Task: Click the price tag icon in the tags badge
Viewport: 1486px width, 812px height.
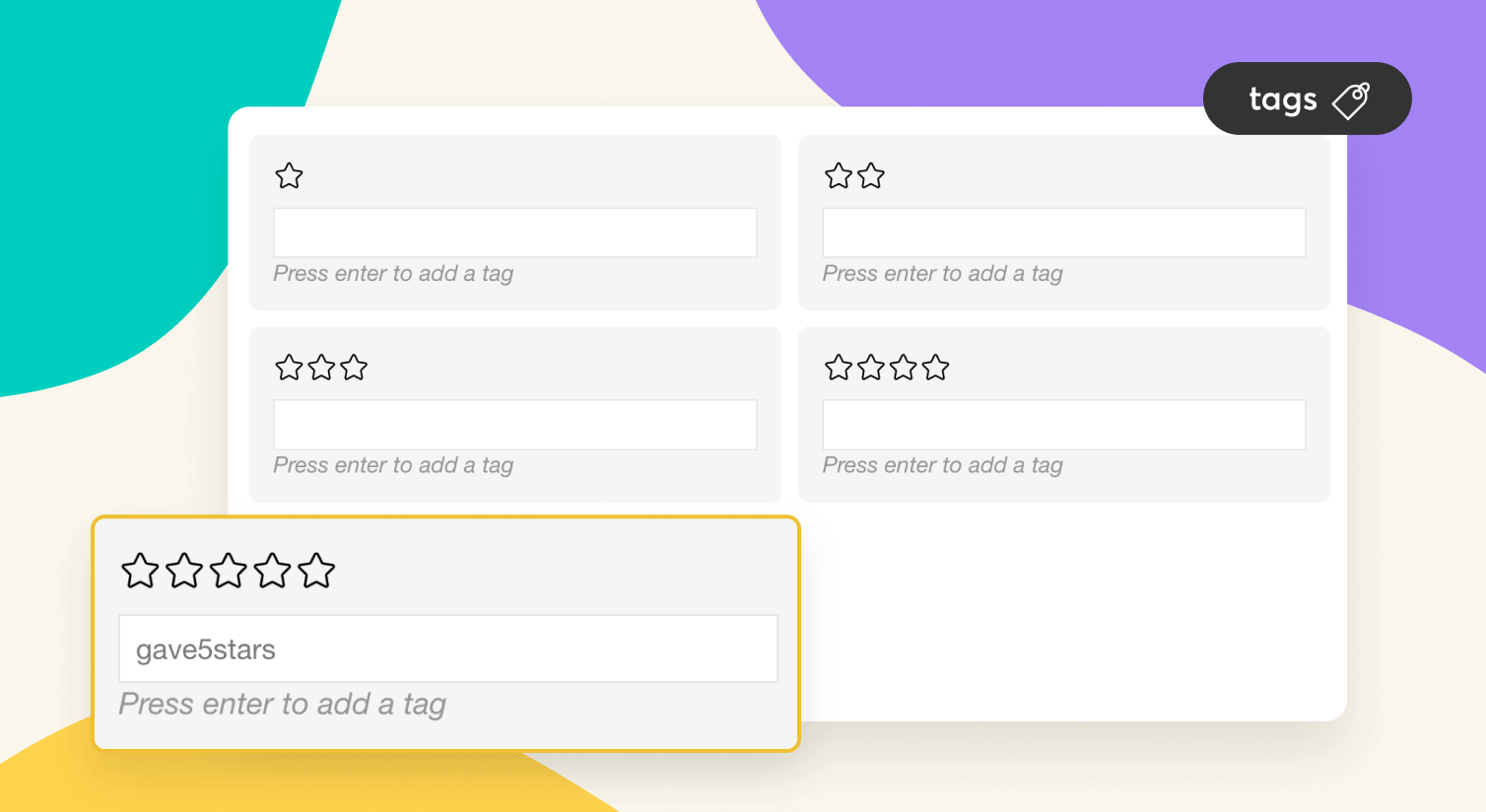Action: pos(1351,100)
